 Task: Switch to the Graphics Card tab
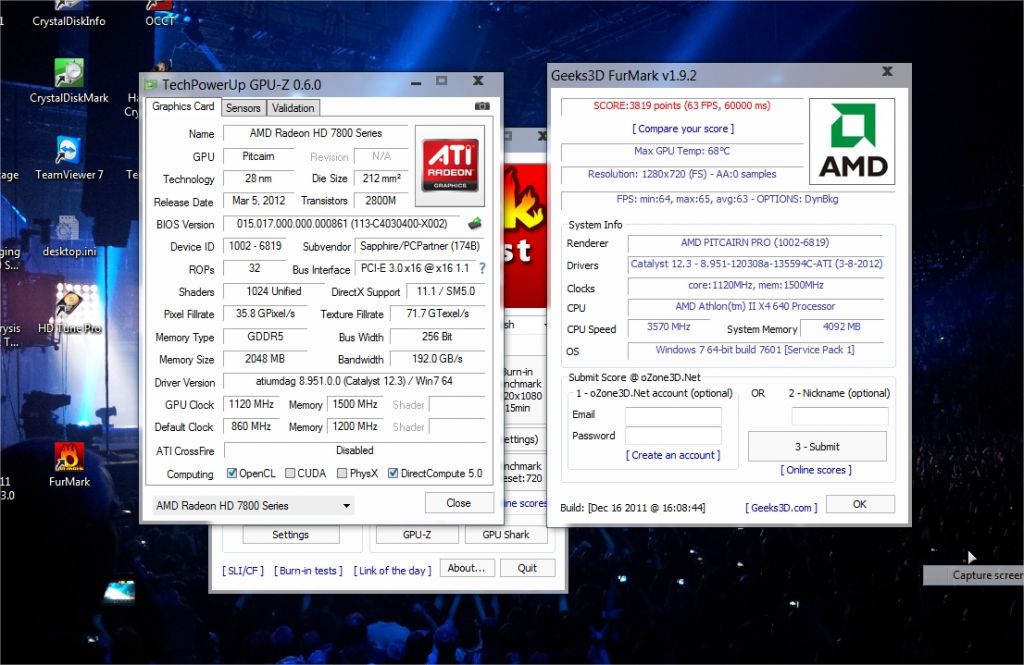pos(183,106)
